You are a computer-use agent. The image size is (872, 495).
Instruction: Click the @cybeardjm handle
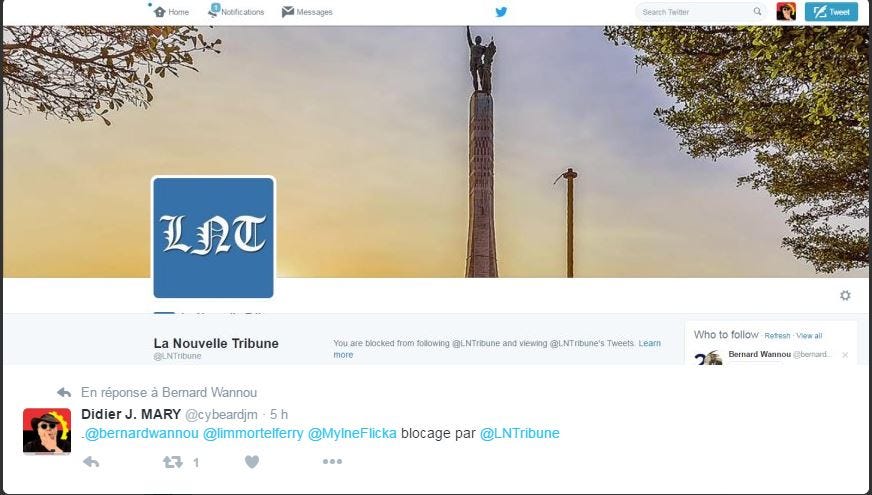tap(221, 414)
